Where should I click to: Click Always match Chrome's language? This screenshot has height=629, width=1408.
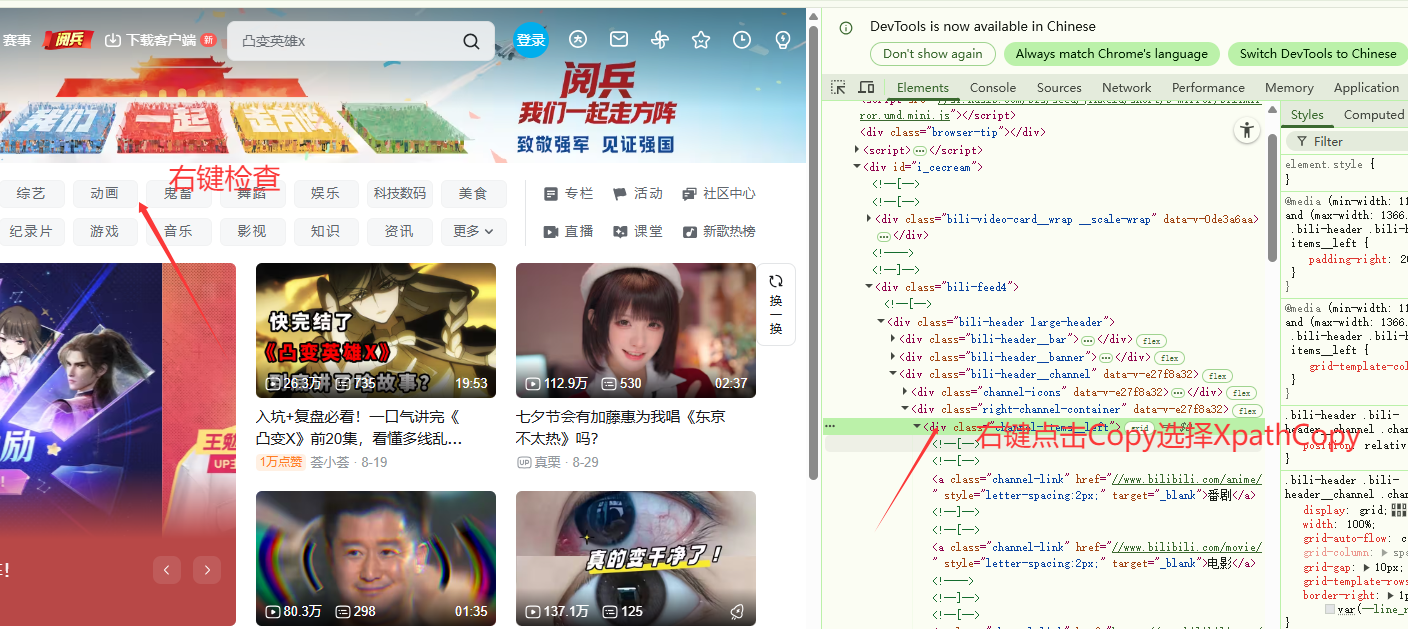[1112, 54]
